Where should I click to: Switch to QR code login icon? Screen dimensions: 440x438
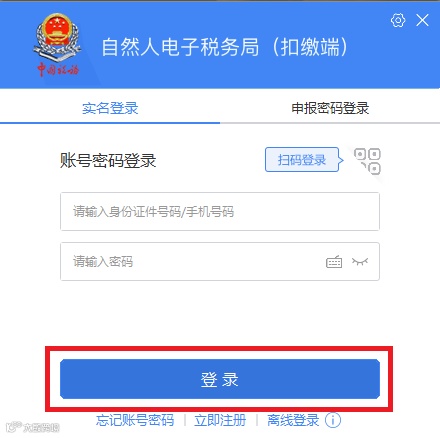coord(367,161)
